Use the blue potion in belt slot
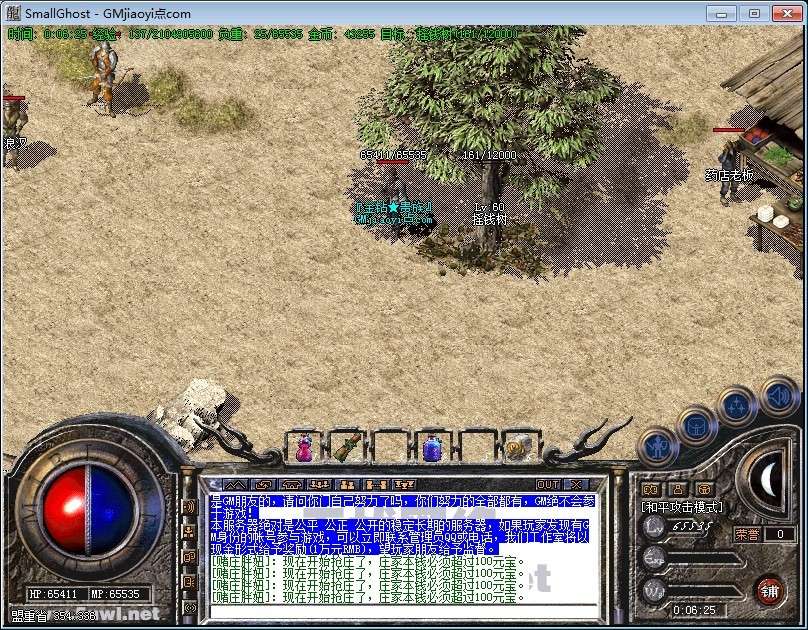This screenshot has width=808, height=630. pyautogui.click(x=432, y=449)
